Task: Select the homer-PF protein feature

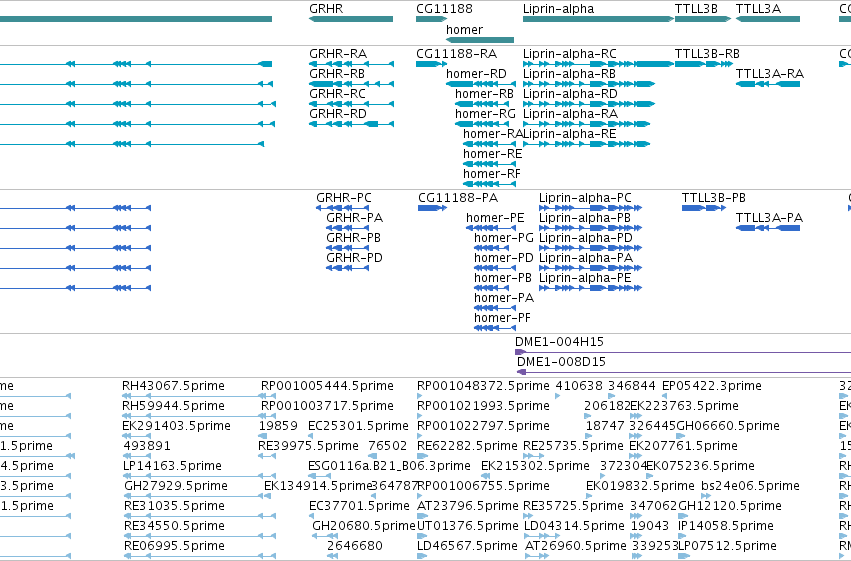Action: coord(494,328)
